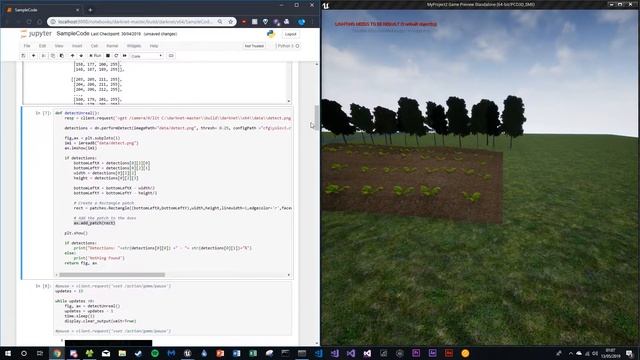
Task: Open the Cell menu in Jupyter
Action: tap(94, 46)
